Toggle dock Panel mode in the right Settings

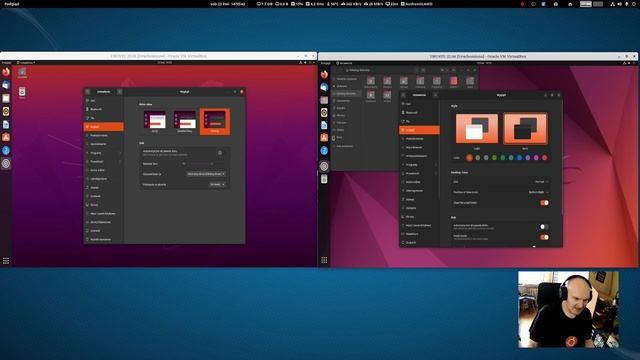544,237
